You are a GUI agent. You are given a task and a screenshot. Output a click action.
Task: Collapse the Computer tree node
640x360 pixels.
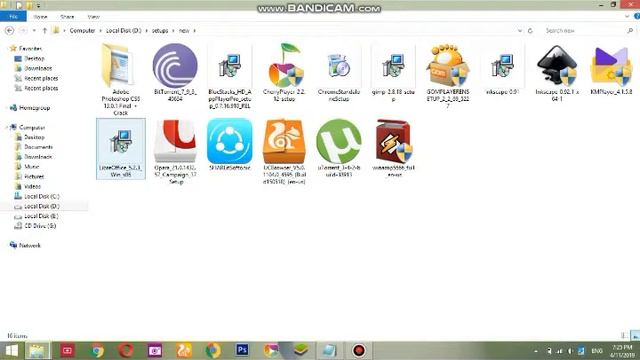coord(6,127)
